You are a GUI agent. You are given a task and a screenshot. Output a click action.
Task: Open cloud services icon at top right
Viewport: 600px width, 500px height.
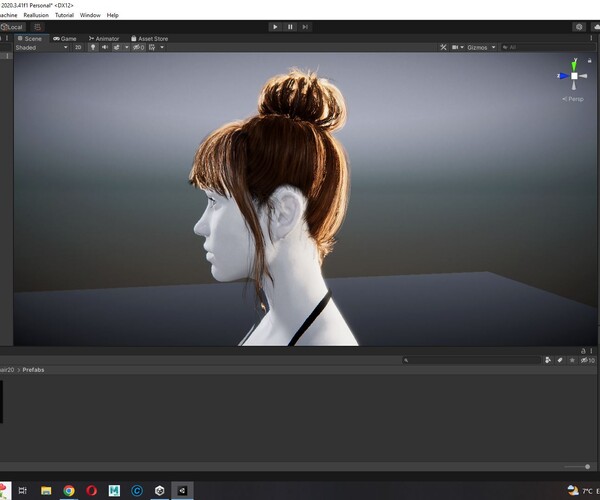596,27
